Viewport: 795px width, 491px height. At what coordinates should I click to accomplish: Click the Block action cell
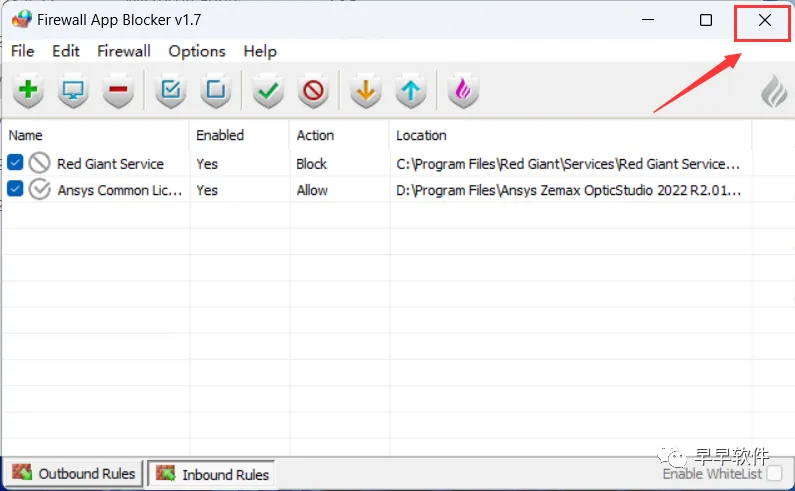(x=311, y=164)
